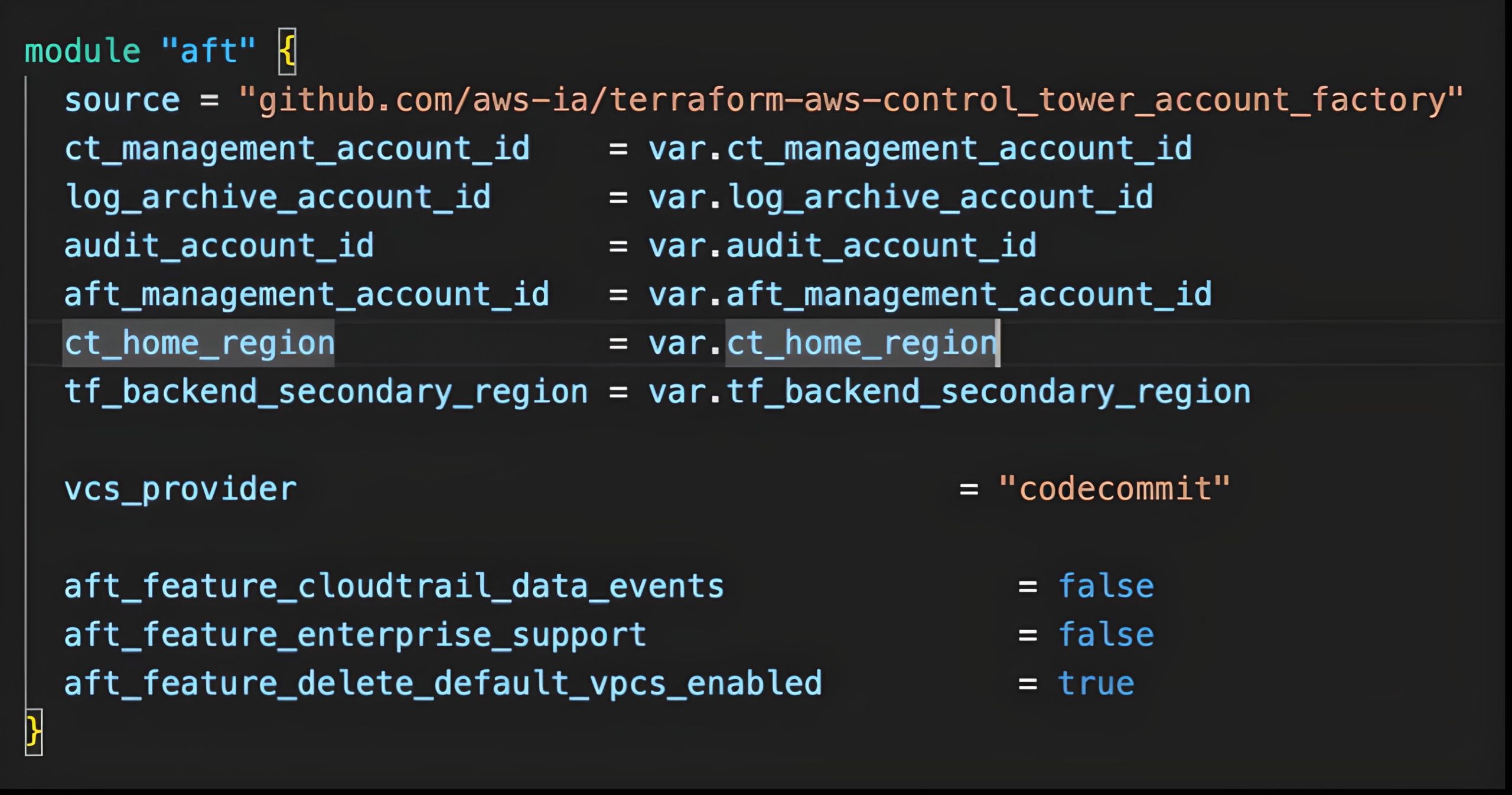Click the vcs_provider attribute
1512x795 pixels.
(181, 490)
